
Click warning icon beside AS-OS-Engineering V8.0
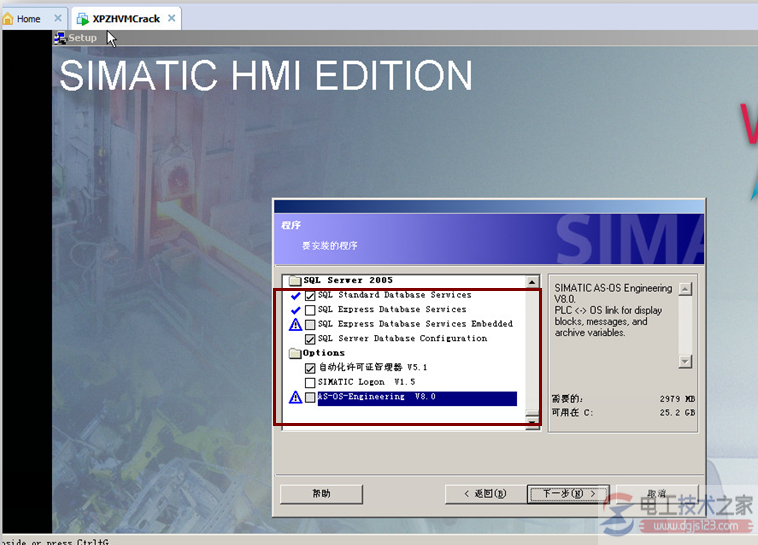tap(295, 397)
